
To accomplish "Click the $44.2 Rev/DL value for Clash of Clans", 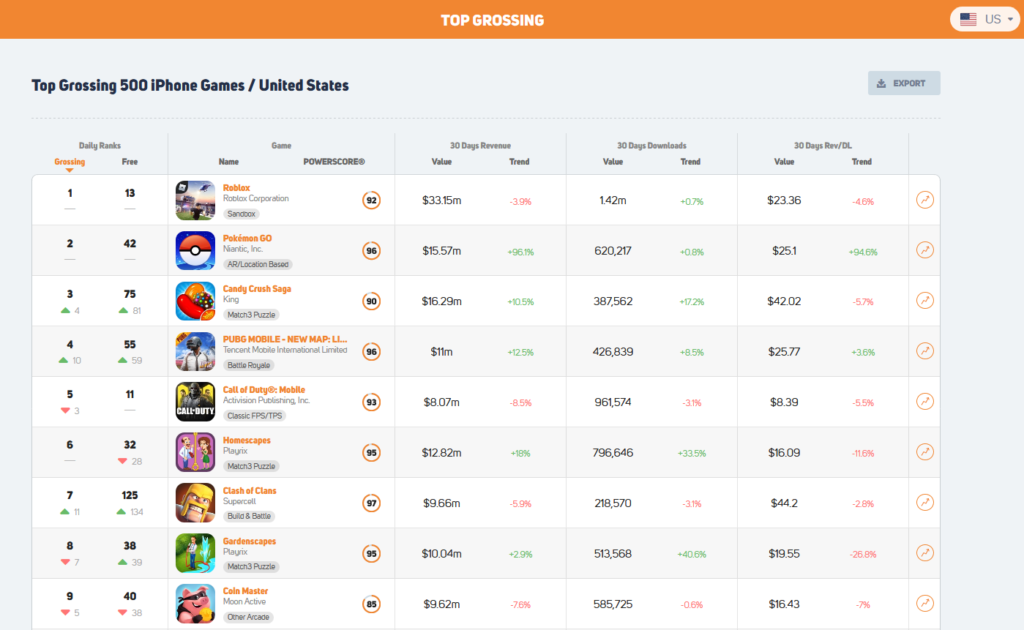I will tap(784, 503).
